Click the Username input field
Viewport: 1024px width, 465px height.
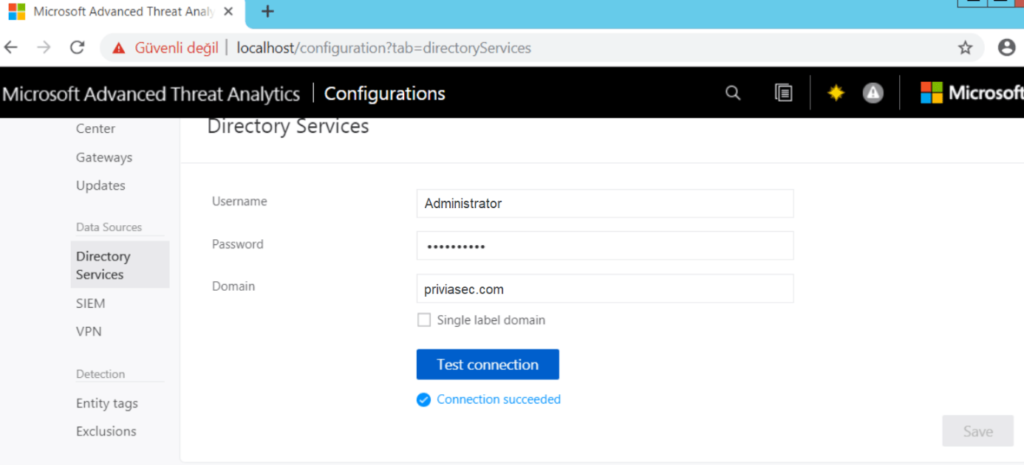pyautogui.click(x=605, y=203)
